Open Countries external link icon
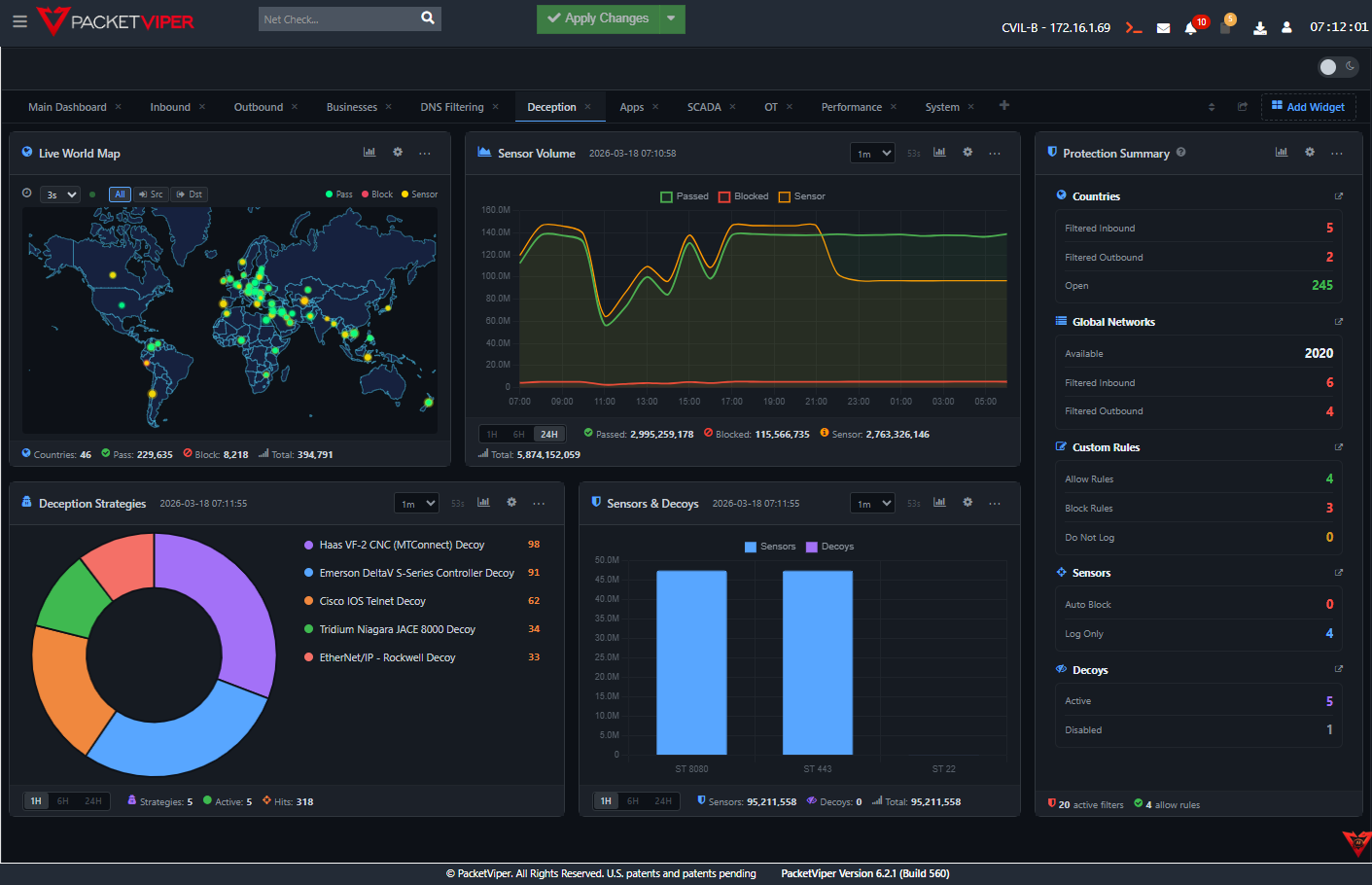Image resolution: width=1372 pixels, height=885 pixels. pos(1339,196)
